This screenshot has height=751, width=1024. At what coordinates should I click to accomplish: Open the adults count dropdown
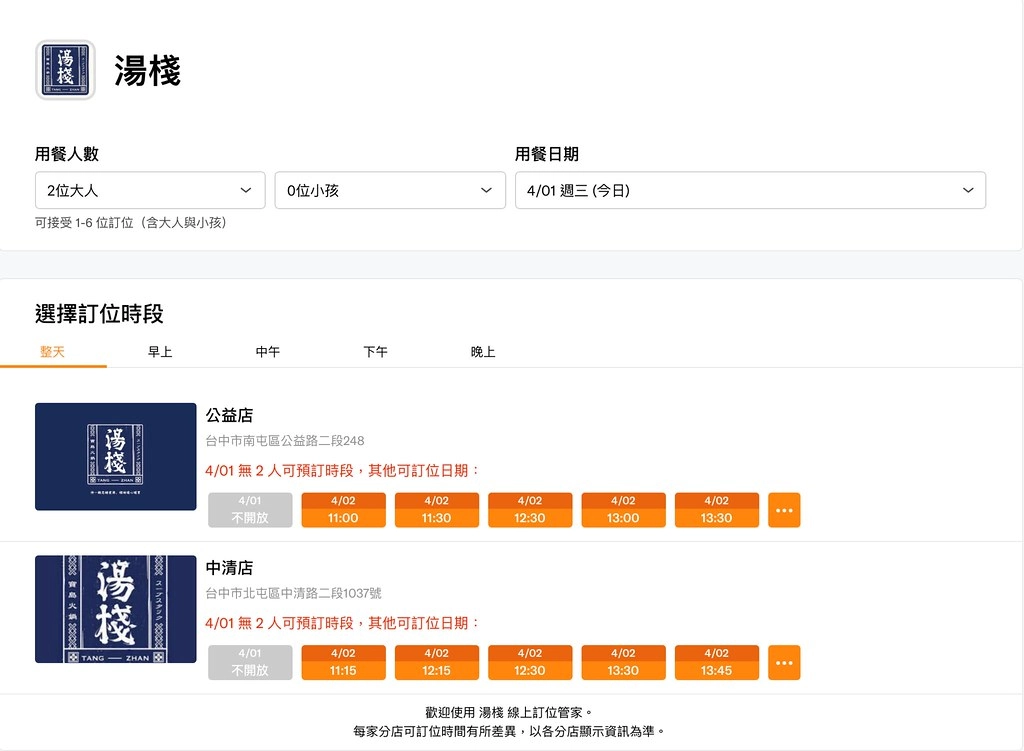click(150, 190)
